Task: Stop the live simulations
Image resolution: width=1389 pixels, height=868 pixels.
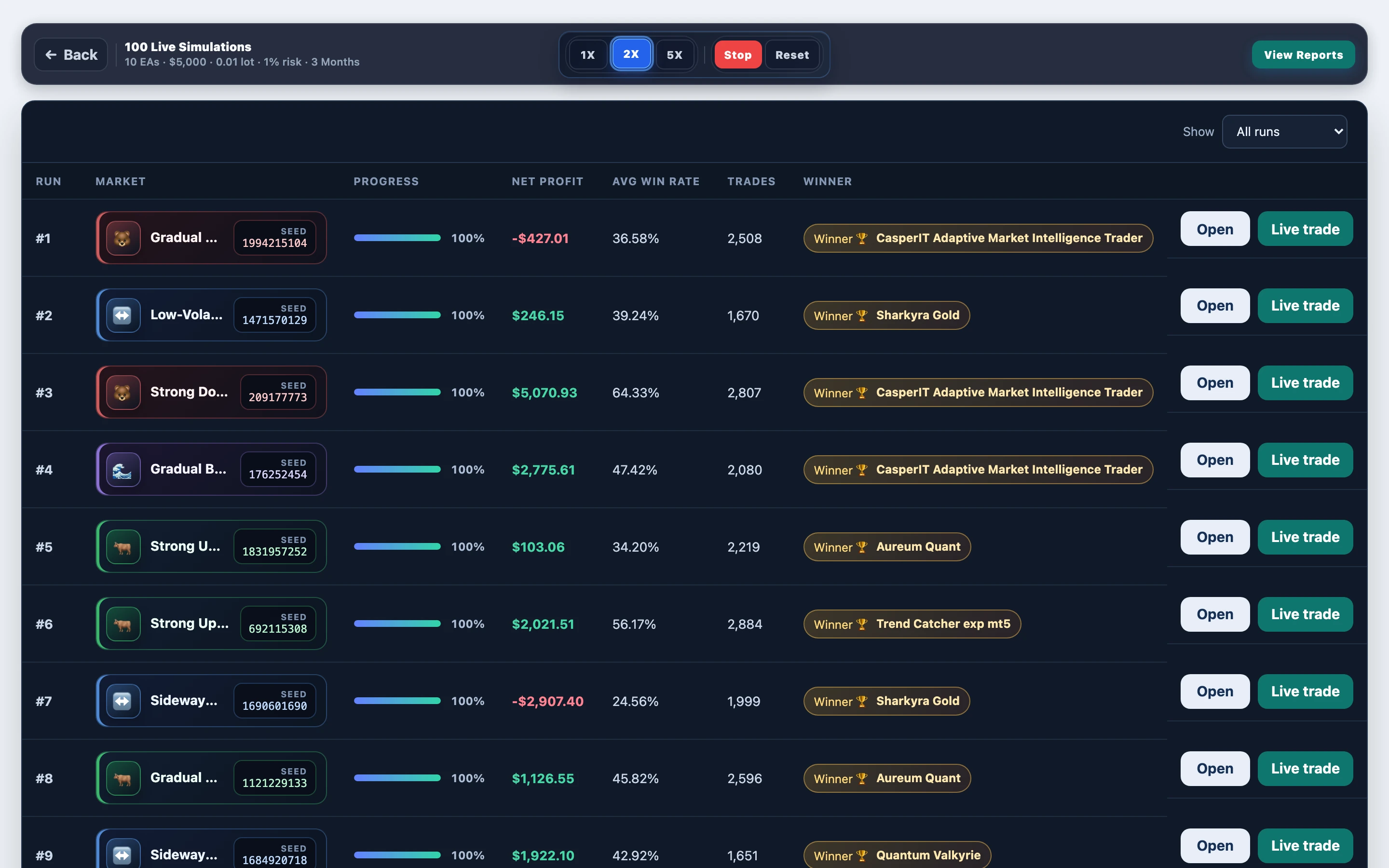Action: tap(737, 54)
